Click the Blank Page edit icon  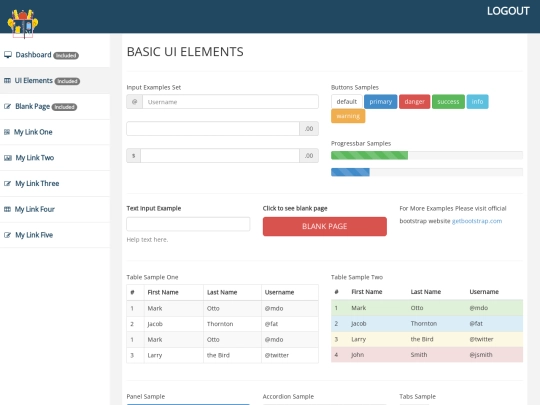pos(8,106)
